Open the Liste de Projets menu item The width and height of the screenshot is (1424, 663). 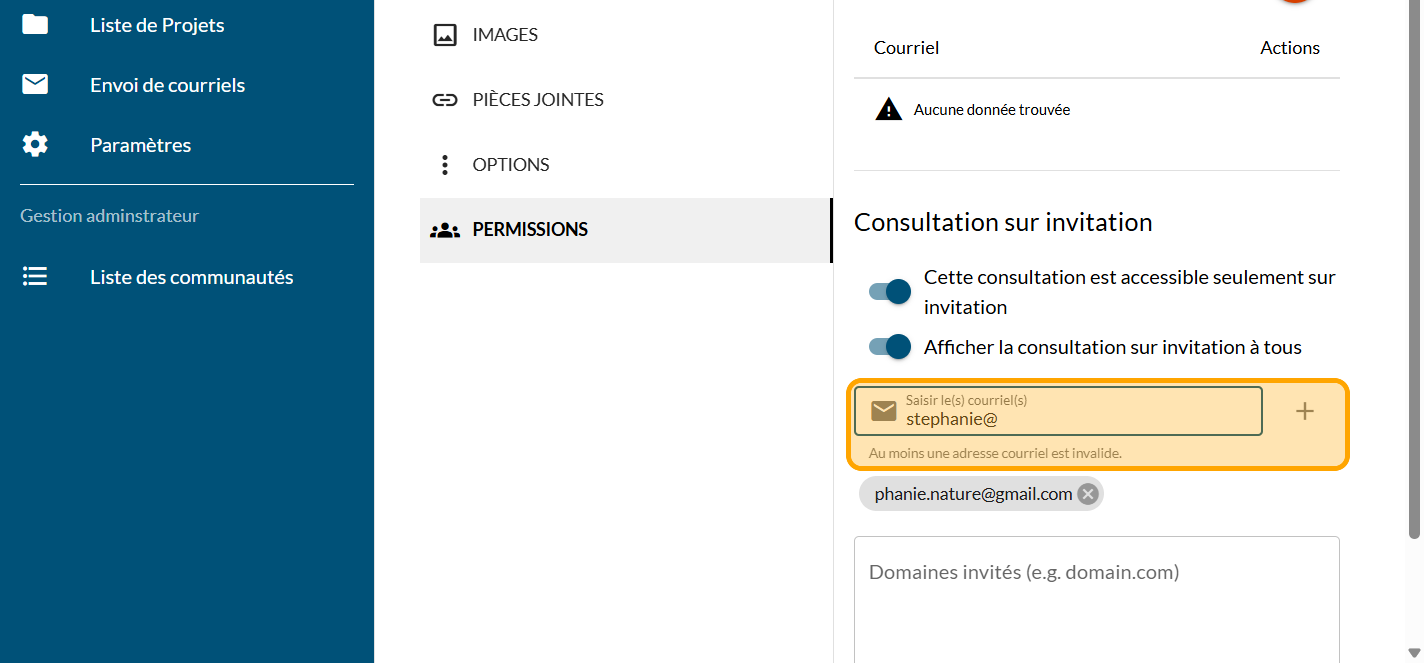pyautogui.click(x=157, y=25)
